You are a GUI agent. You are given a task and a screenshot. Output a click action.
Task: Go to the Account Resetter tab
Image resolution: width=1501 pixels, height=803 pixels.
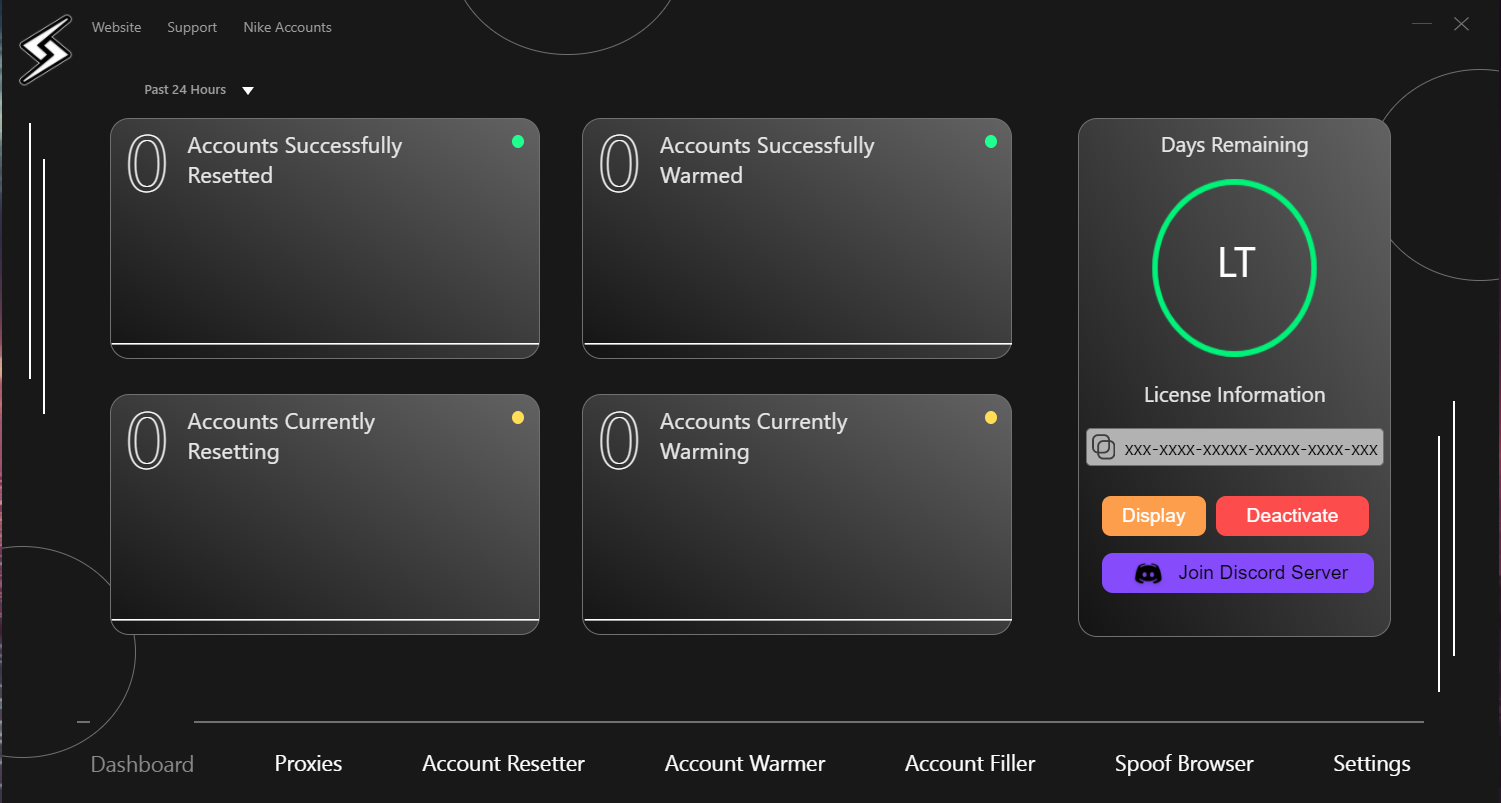point(503,764)
